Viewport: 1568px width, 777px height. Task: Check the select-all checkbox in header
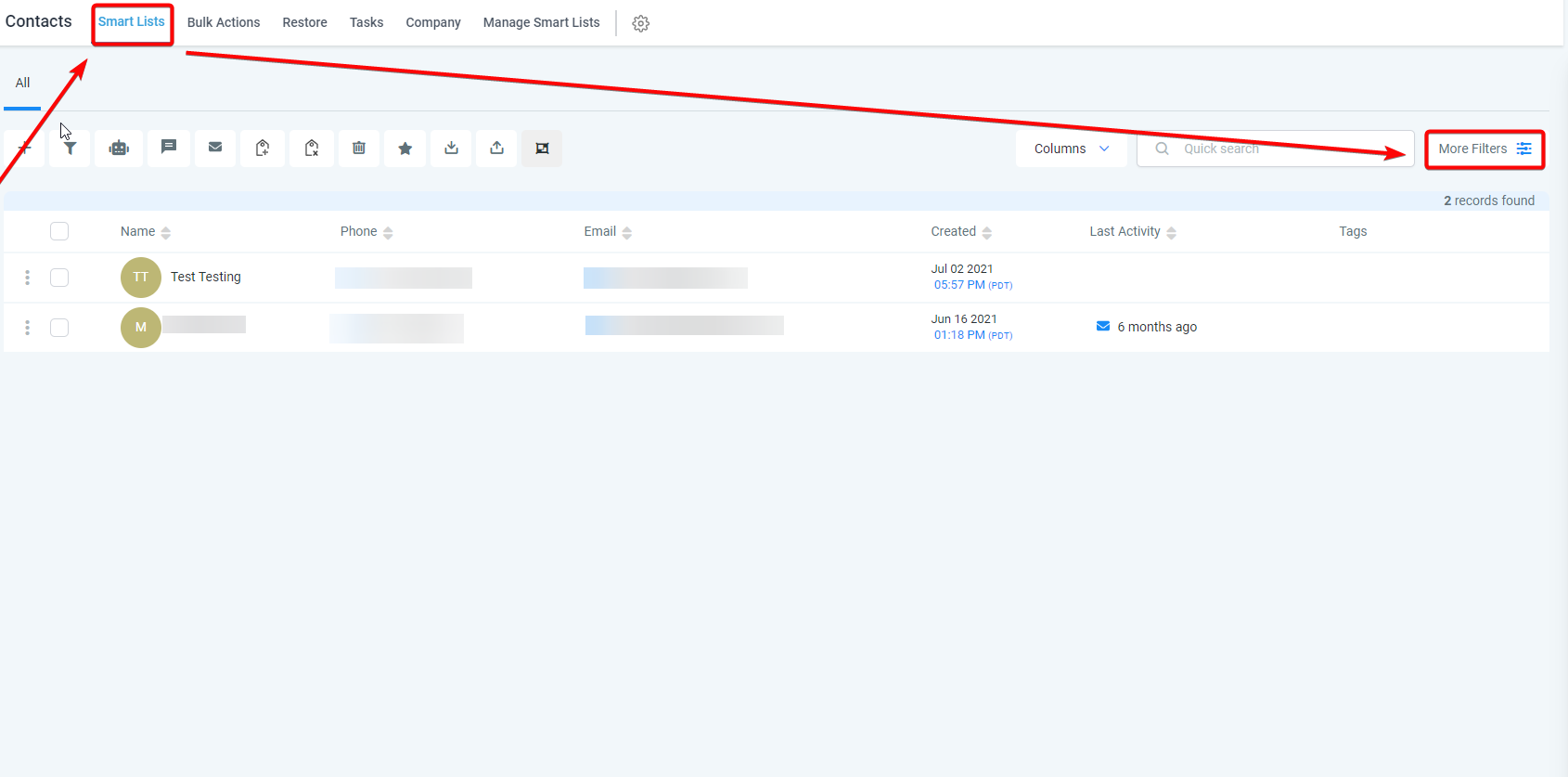pos(59,231)
